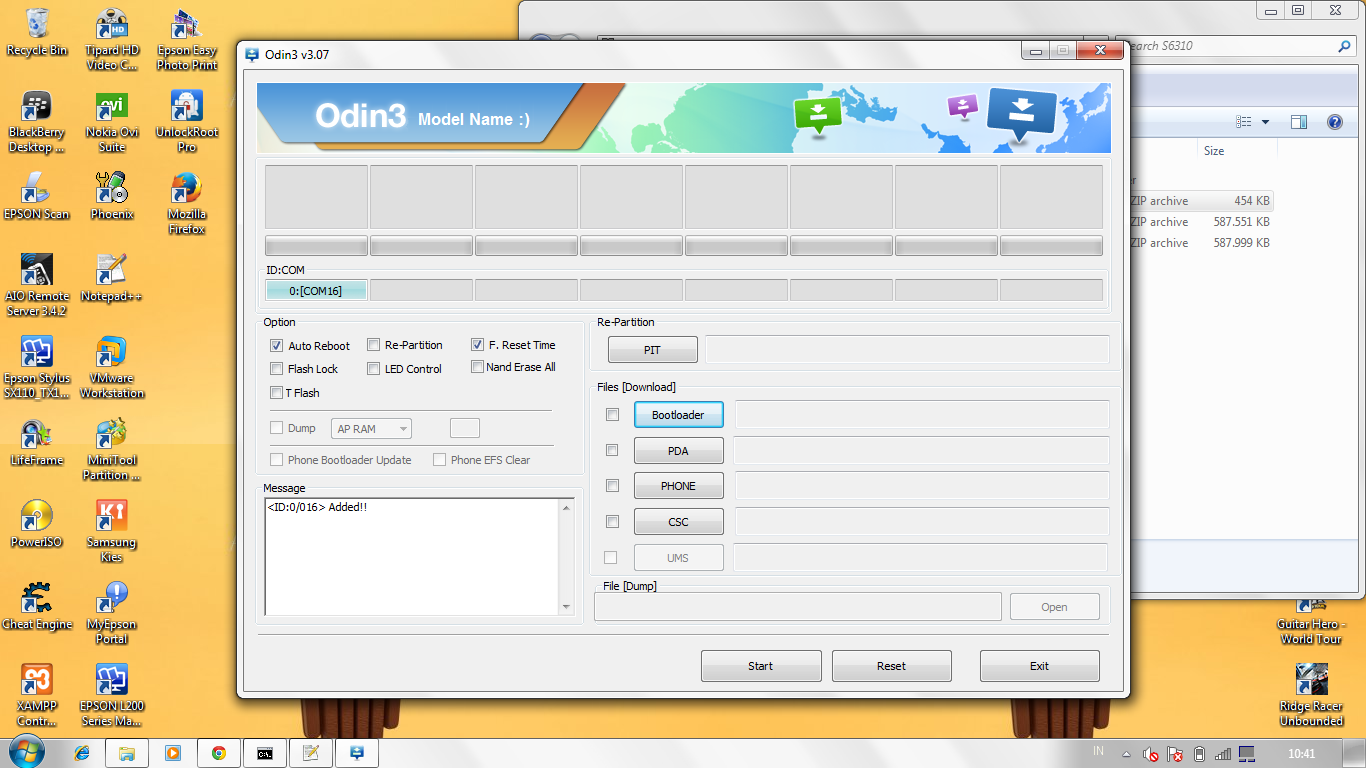Enable the T Flash checkbox
Screen dimensions: 1366x768
276,393
